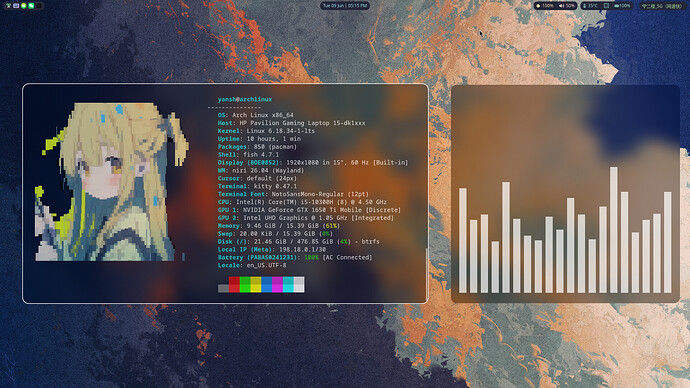This screenshot has height=388, width=690.
Task: Click the "Memory: 9.46 GiB / 15.39 GiB" line
Action: pos(279,226)
